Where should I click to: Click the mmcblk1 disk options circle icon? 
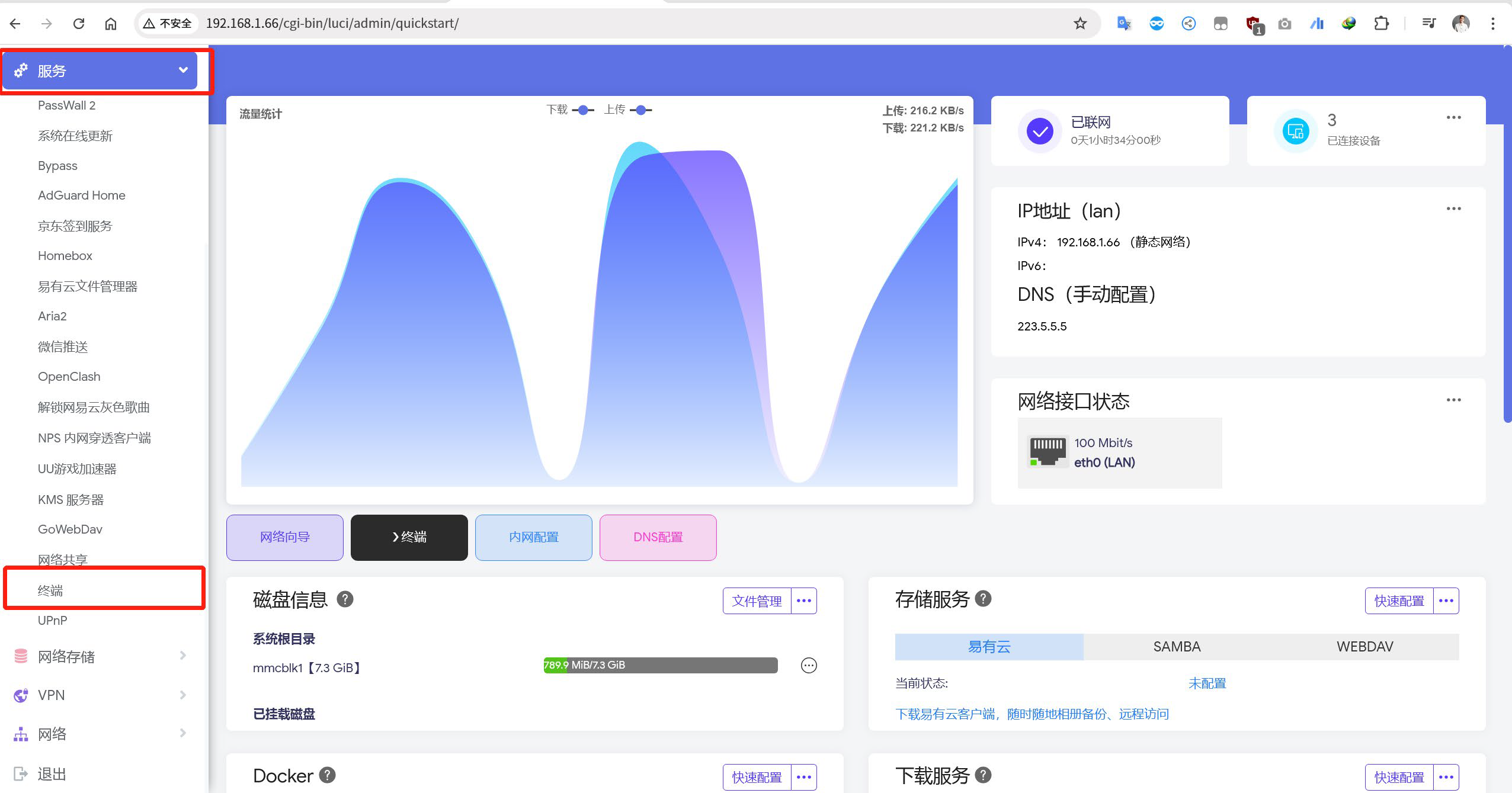pos(809,666)
